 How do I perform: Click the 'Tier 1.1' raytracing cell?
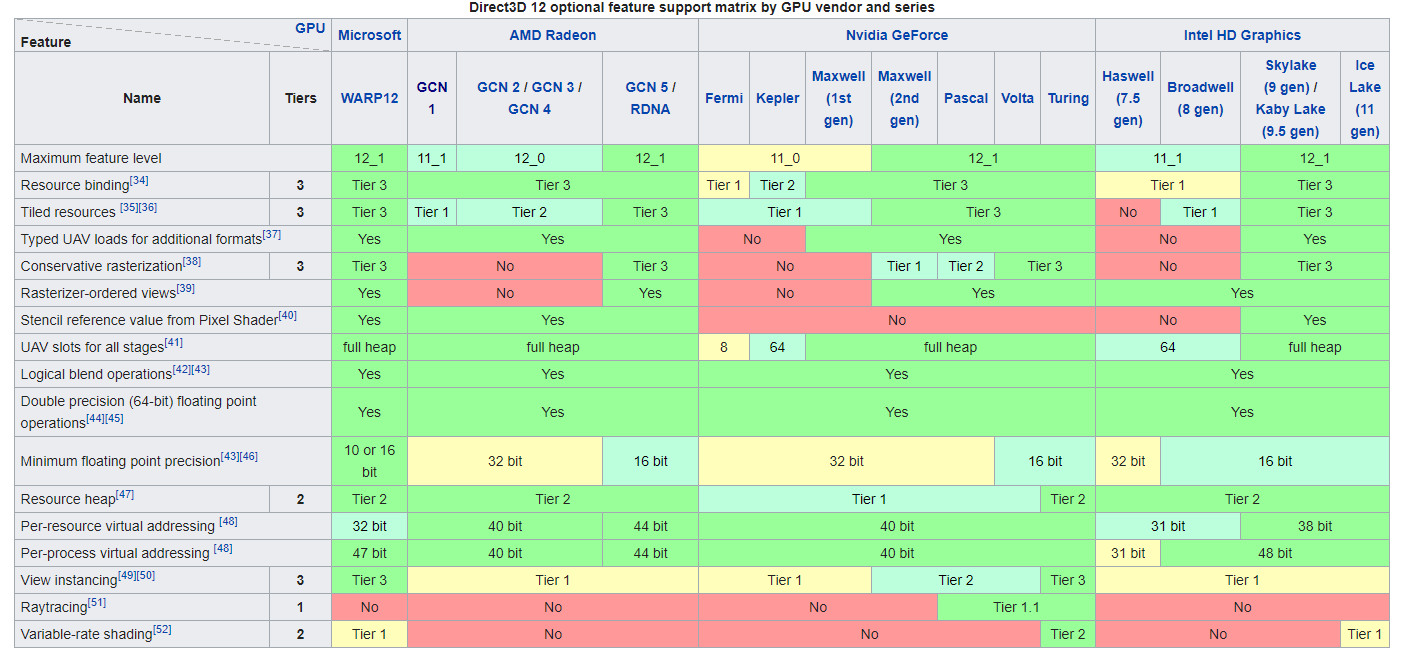[1017, 607]
